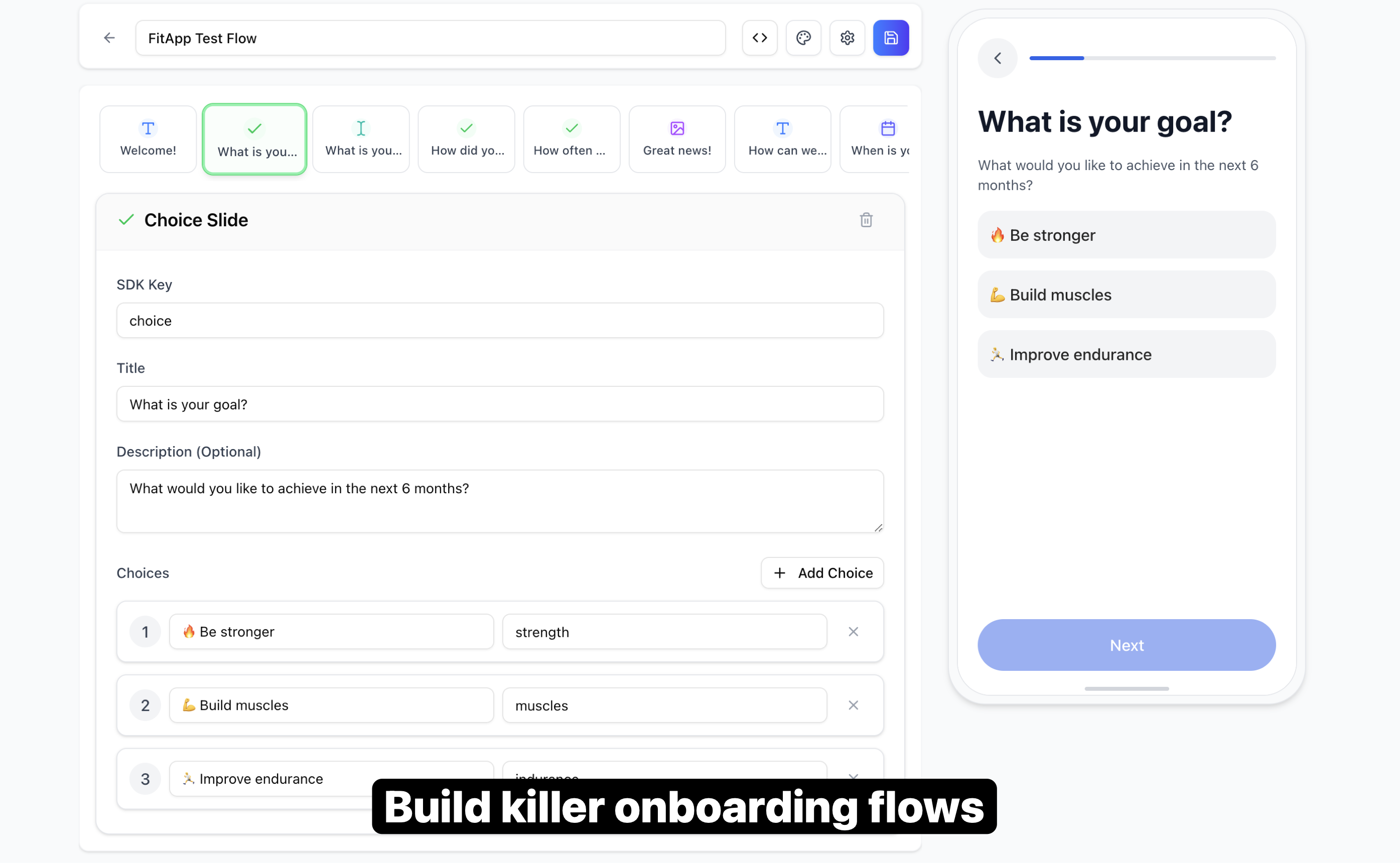The image size is (1400, 863).
Task: Select the highlighted 'What is you...' choice slide
Action: click(x=254, y=139)
